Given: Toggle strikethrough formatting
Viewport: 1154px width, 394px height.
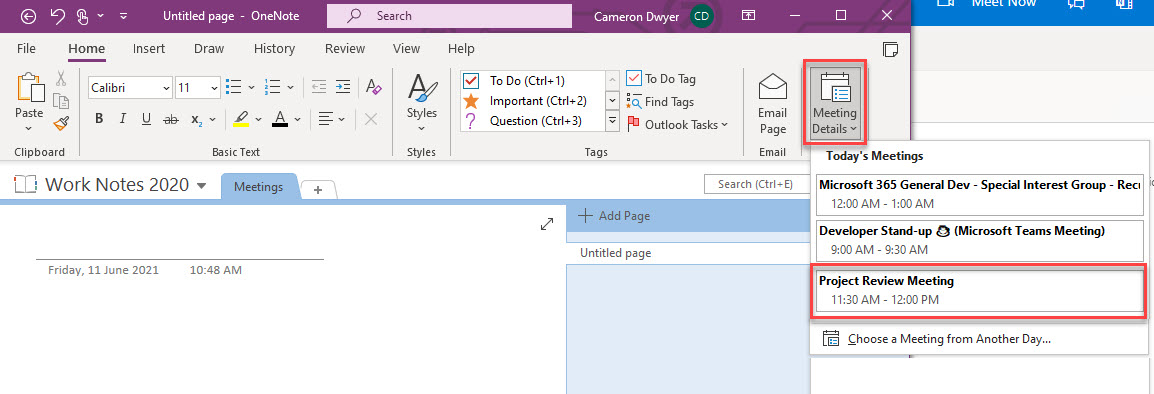Looking at the screenshot, I should [x=170, y=119].
